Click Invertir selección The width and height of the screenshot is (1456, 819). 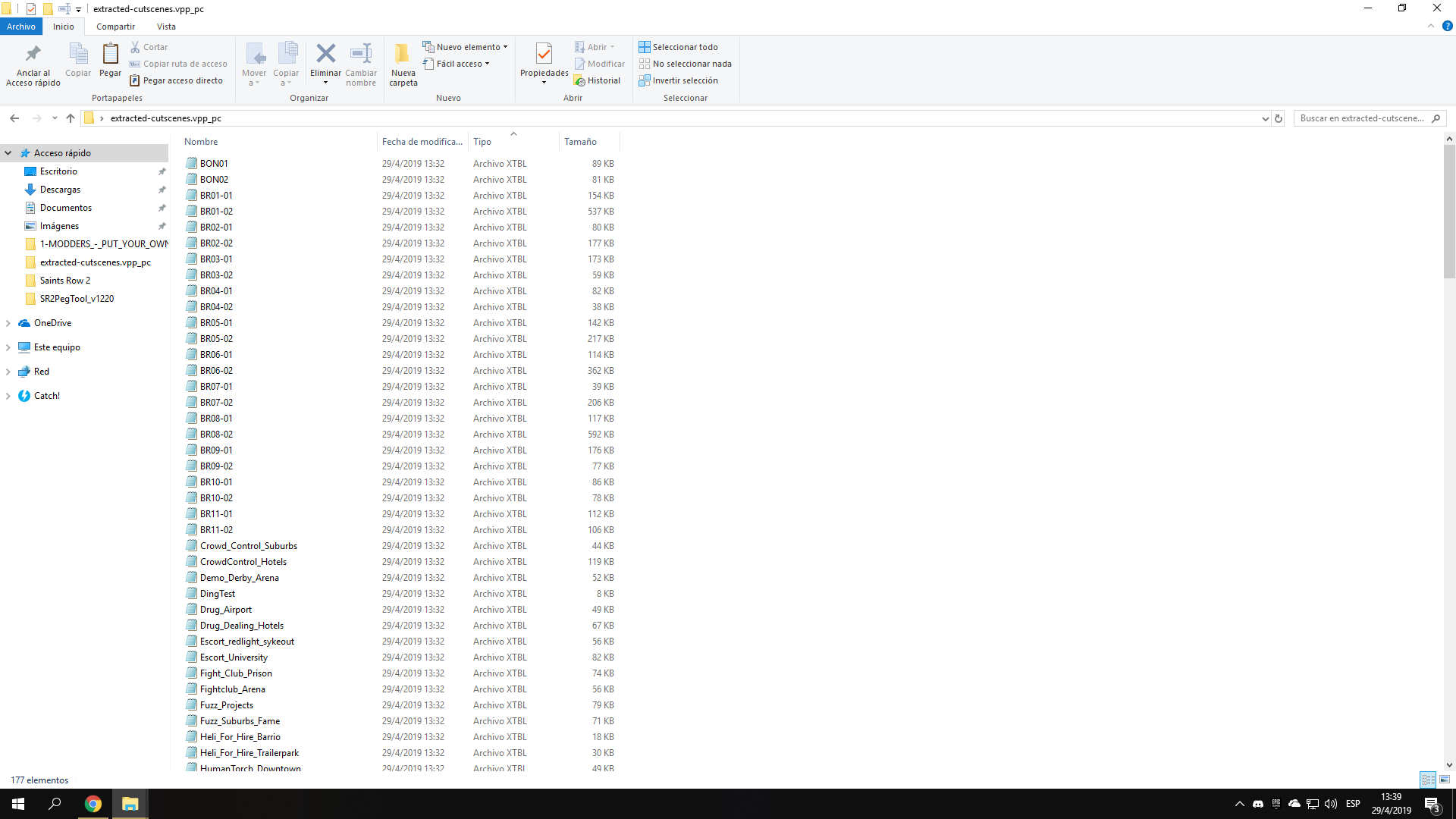678,80
